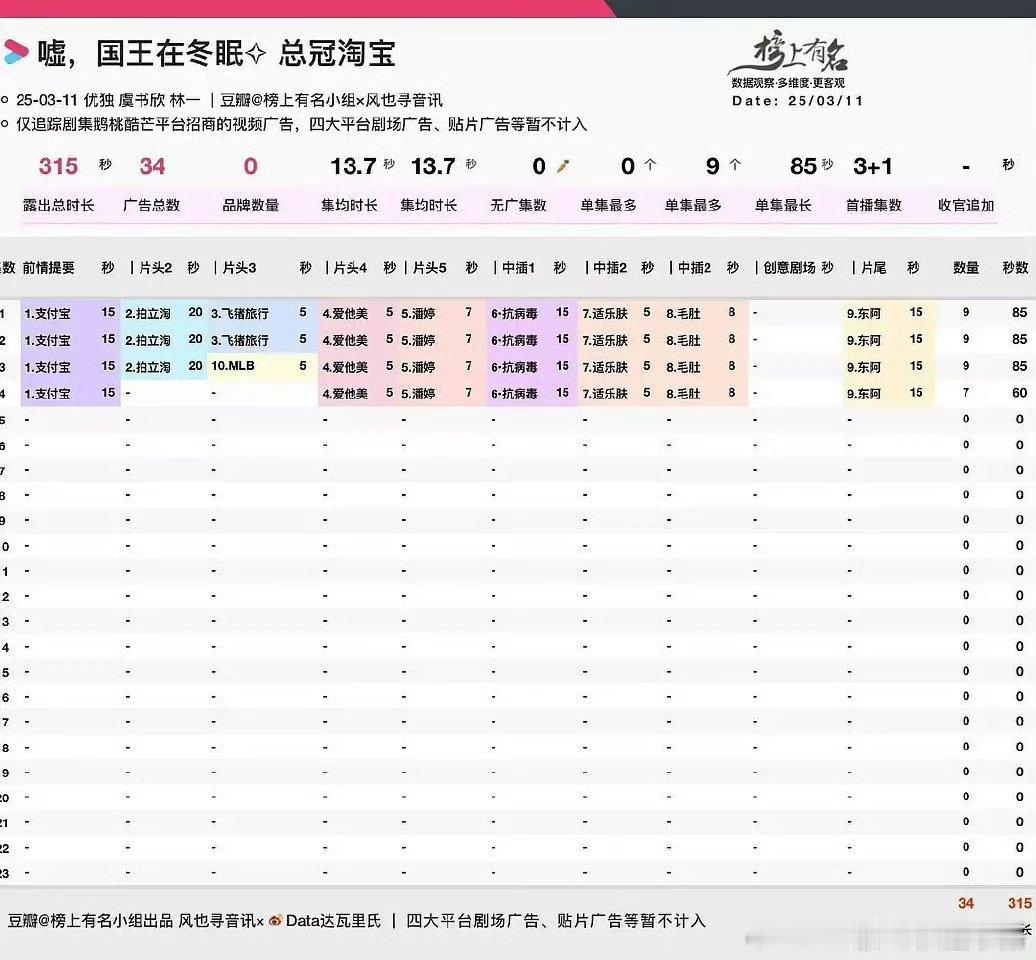Expand the 创意剧场 column header
This screenshot has height=960, width=1036.
click(x=789, y=267)
